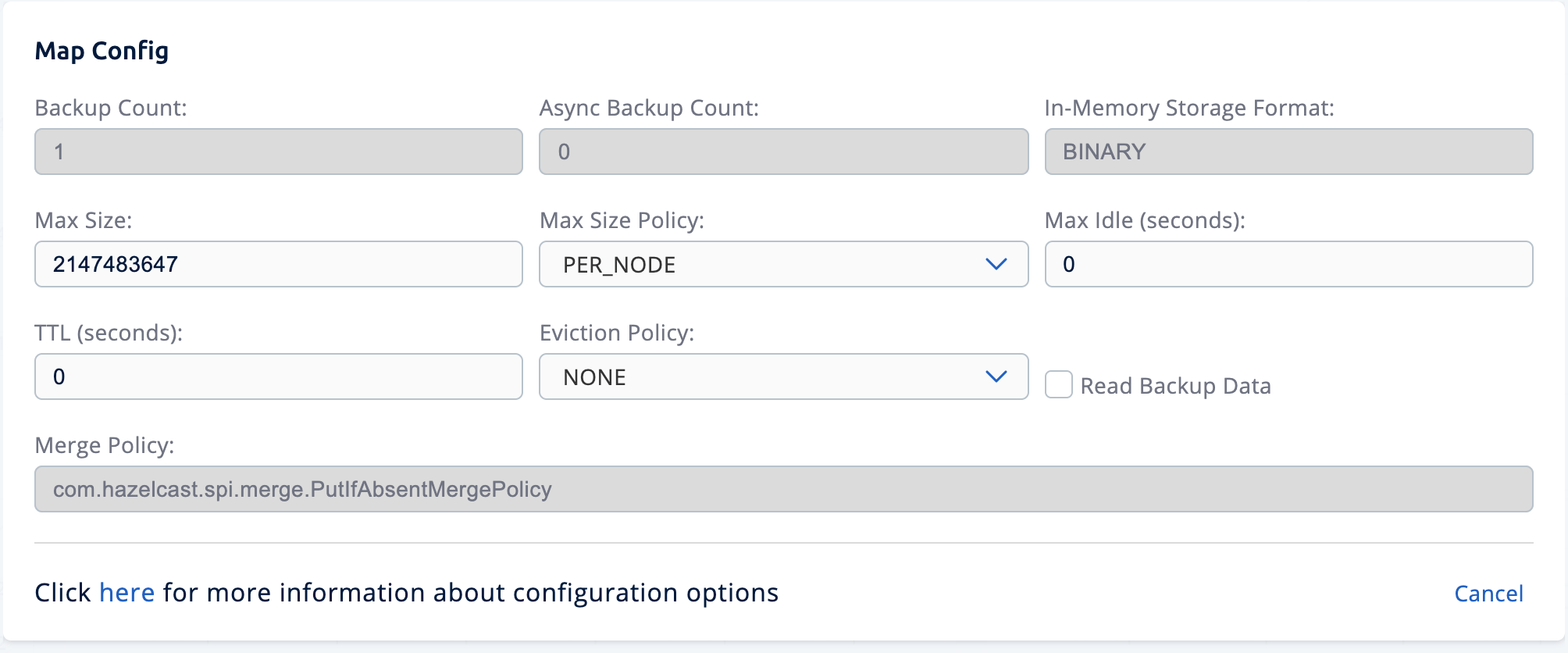The height and width of the screenshot is (653, 1568).
Task: Toggle the Read Backup Data checkbox
Action: click(x=1059, y=385)
